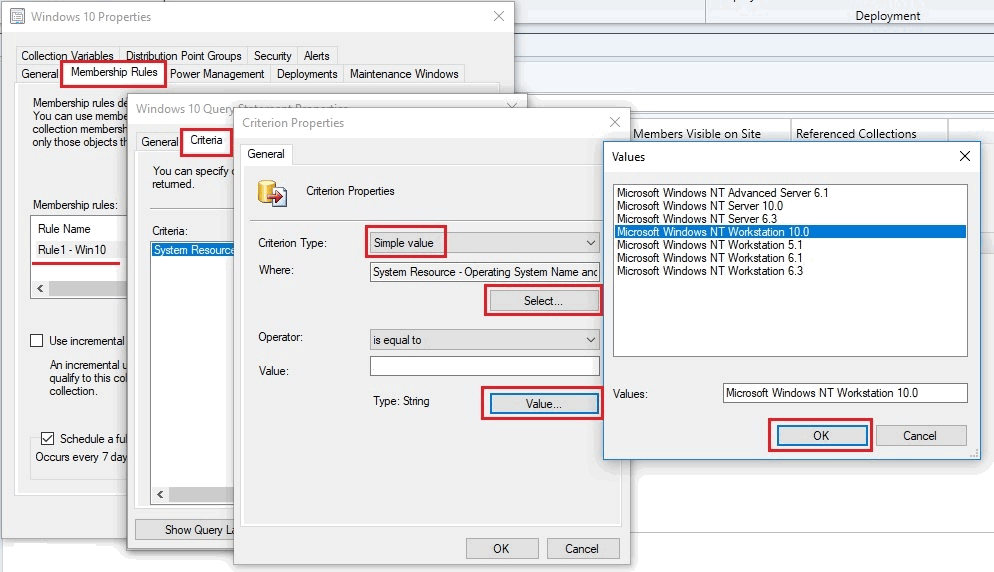Image resolution: width=994 pixels, height=572 pixels.
Task: Select Microsoft Windows NT Workstation 10.0 entry
Action: [x=791, y=232]
